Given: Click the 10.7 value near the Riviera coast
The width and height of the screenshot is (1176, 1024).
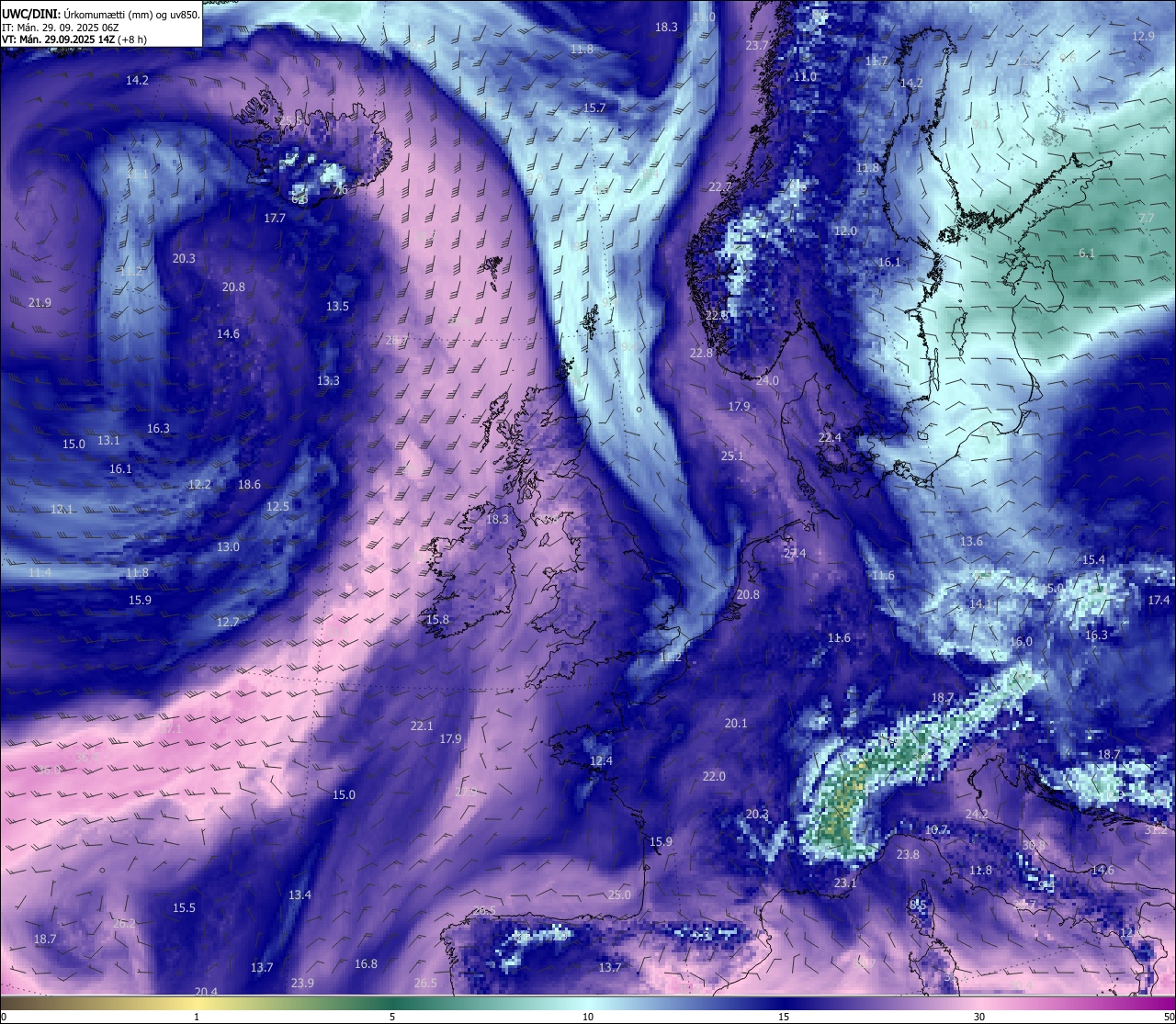Looking at the screenshot, I should pyautogui.click(x=936, y=830).
